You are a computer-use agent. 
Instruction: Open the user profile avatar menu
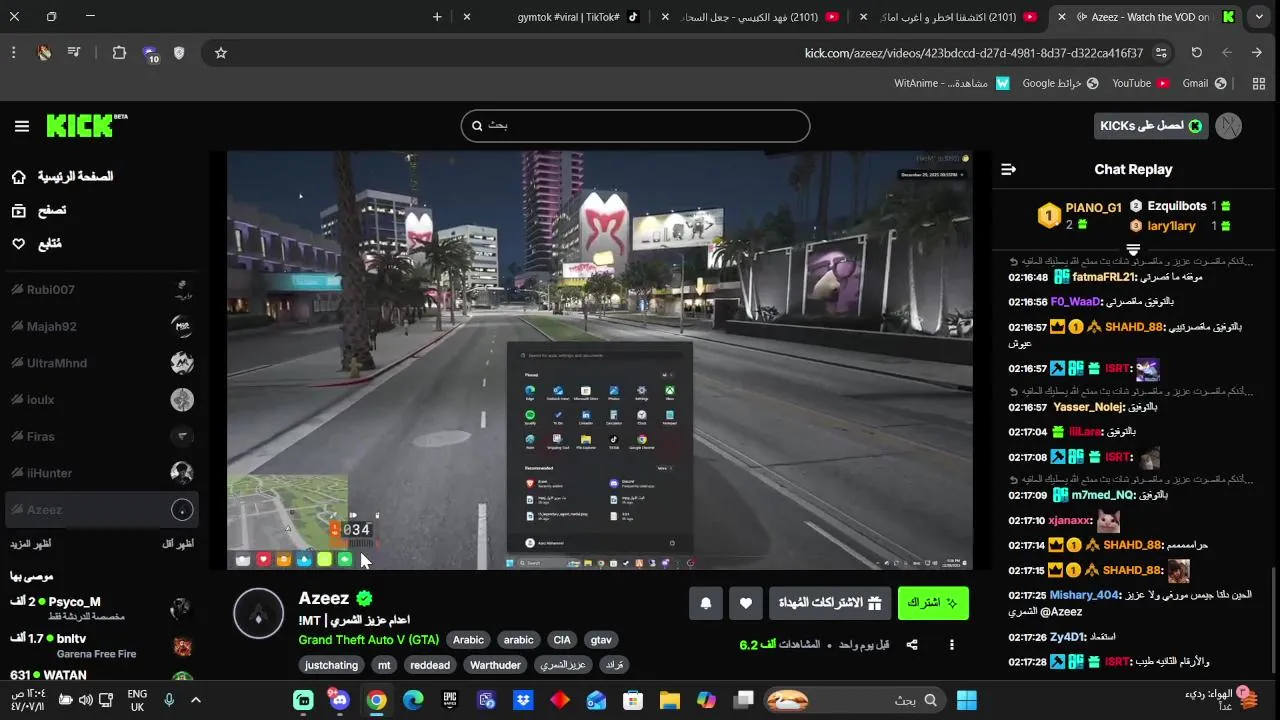[1229, 126]
